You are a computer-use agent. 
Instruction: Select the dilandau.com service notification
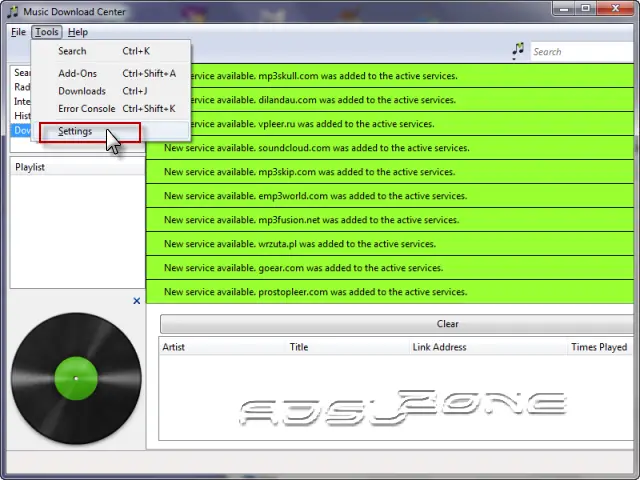click(x=390, y=100)
